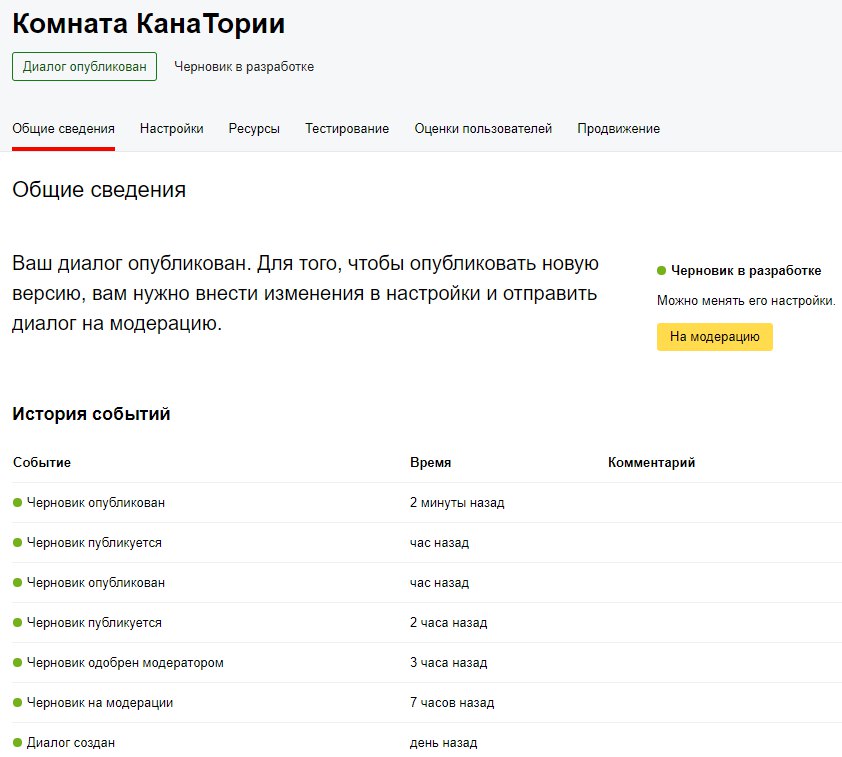Click green dot beside 'Черновик одобрен модератором'
Viewport: 842px width, 757px height.
tap(17, 663)
